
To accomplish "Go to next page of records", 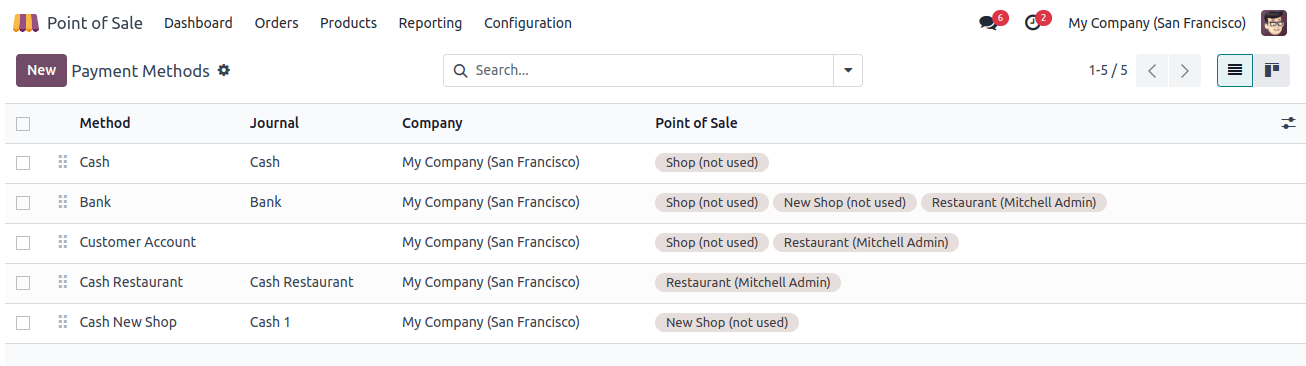I will pos(1185,71).
